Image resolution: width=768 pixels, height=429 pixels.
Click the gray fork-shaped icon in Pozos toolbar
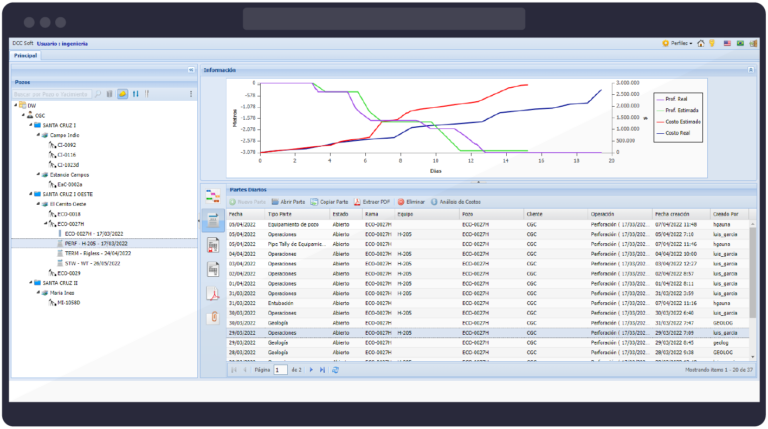(x=146, y=94)
